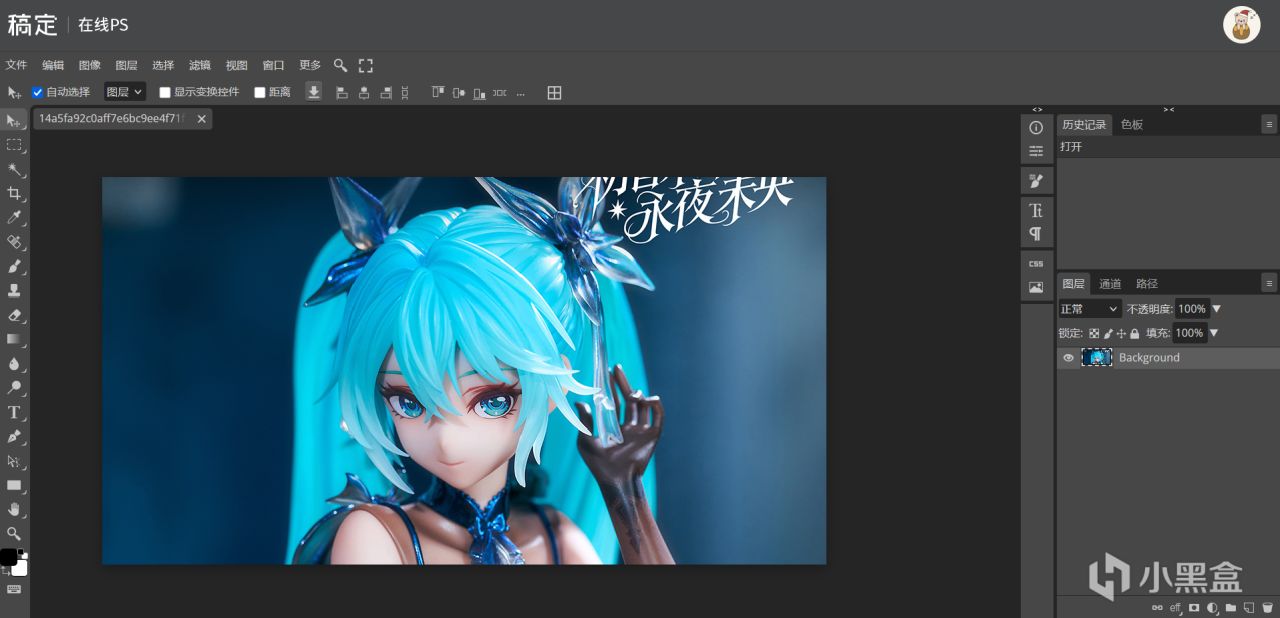
Task: Open the Paragraph panel icon
Action: [x=1036, y=234]
